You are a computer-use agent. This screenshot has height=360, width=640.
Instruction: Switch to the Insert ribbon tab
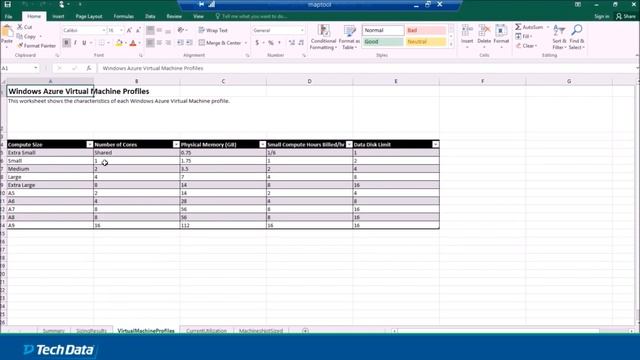(x=58, y=16)
